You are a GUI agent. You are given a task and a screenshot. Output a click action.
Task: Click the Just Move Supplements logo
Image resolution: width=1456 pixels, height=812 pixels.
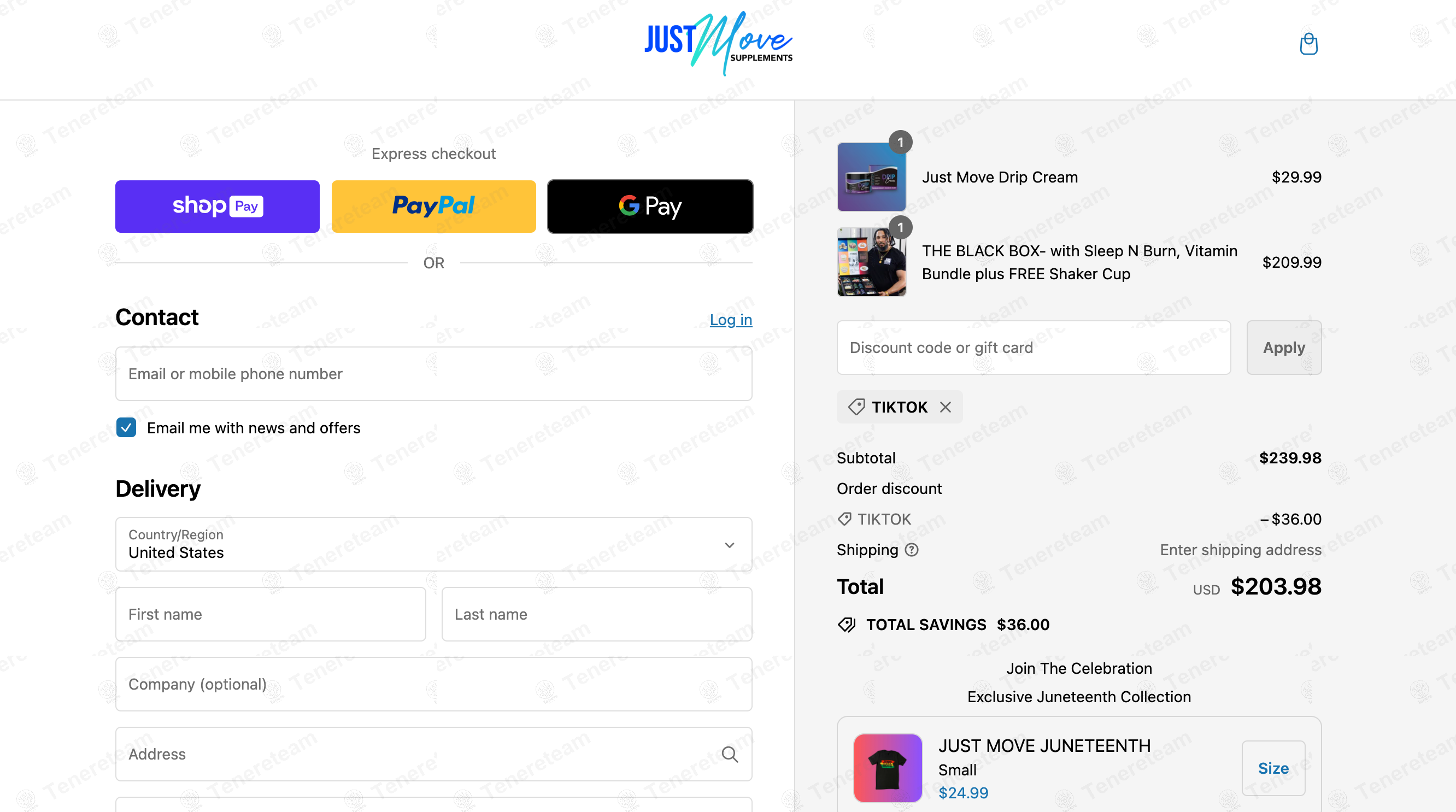(x=718, y=44)
